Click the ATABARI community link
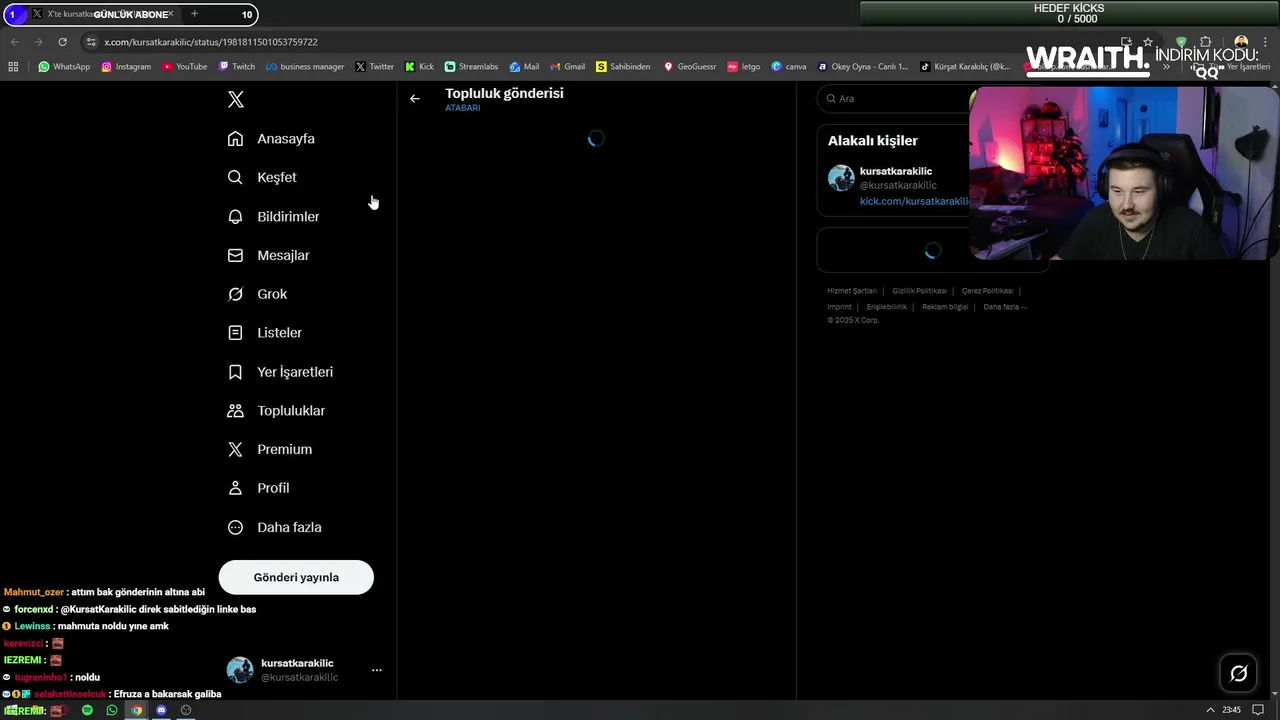Viewport: 1280px width, 720px height. point(462,108)
